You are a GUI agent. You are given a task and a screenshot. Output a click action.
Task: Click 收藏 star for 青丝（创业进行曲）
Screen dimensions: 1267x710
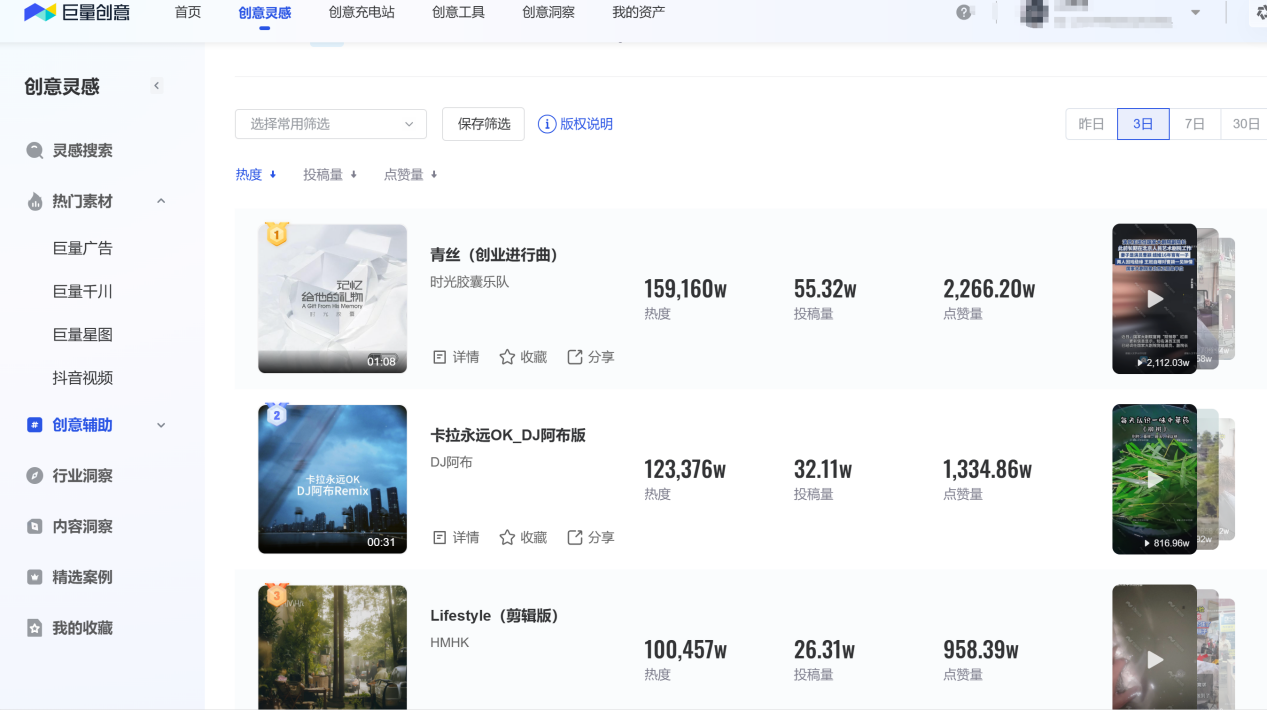pos(507,357)
